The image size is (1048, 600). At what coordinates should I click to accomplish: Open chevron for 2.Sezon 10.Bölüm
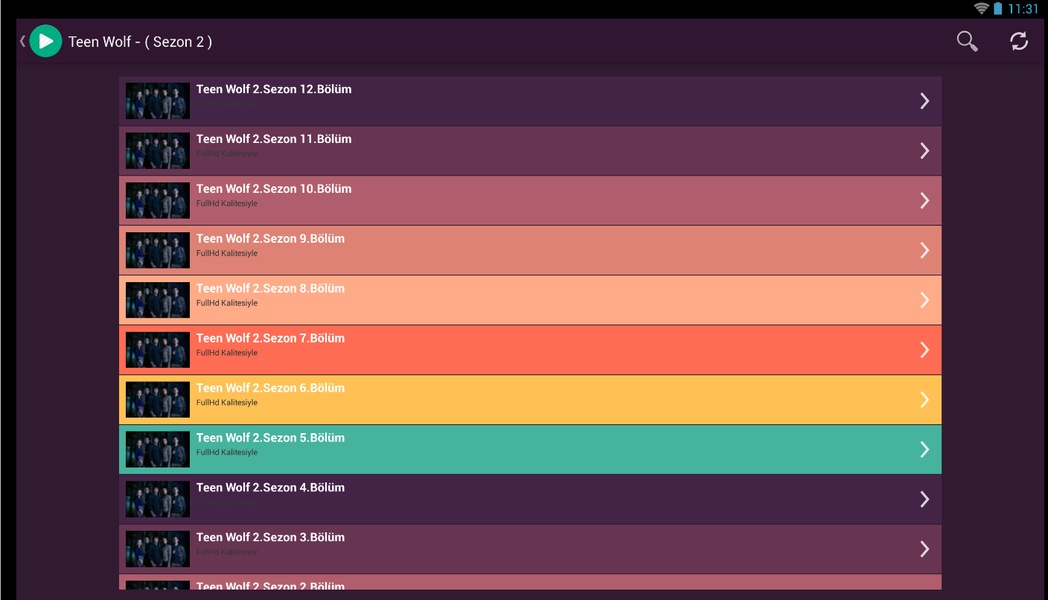click(924, 200)
